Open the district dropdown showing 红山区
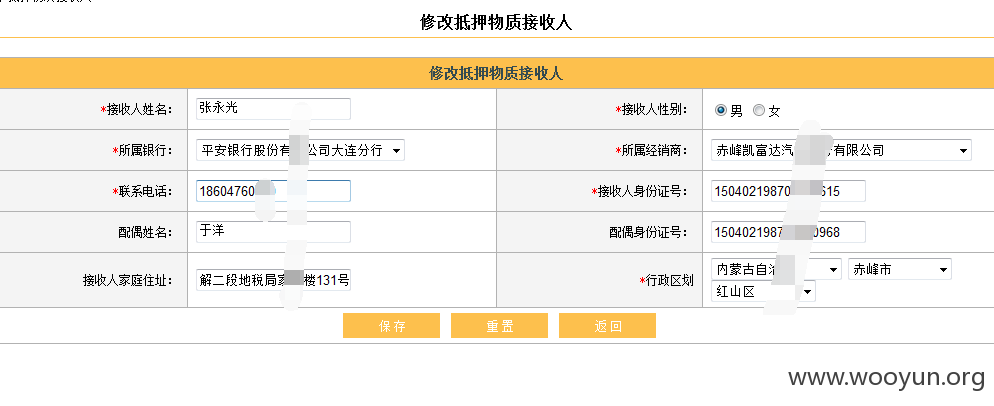 pos(763,291)
